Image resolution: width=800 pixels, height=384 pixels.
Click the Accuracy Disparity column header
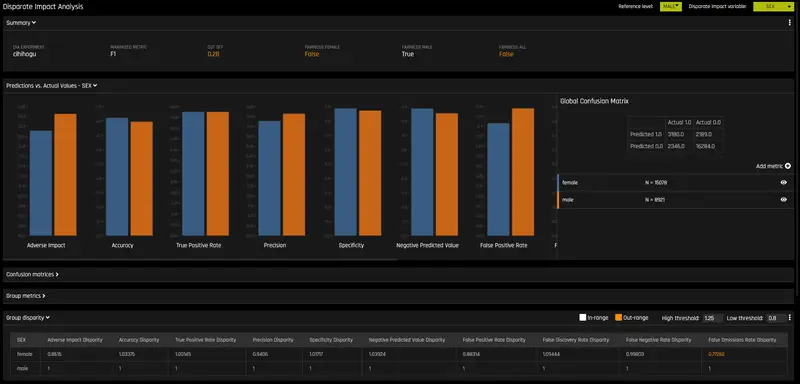click(x=139, y=340)
